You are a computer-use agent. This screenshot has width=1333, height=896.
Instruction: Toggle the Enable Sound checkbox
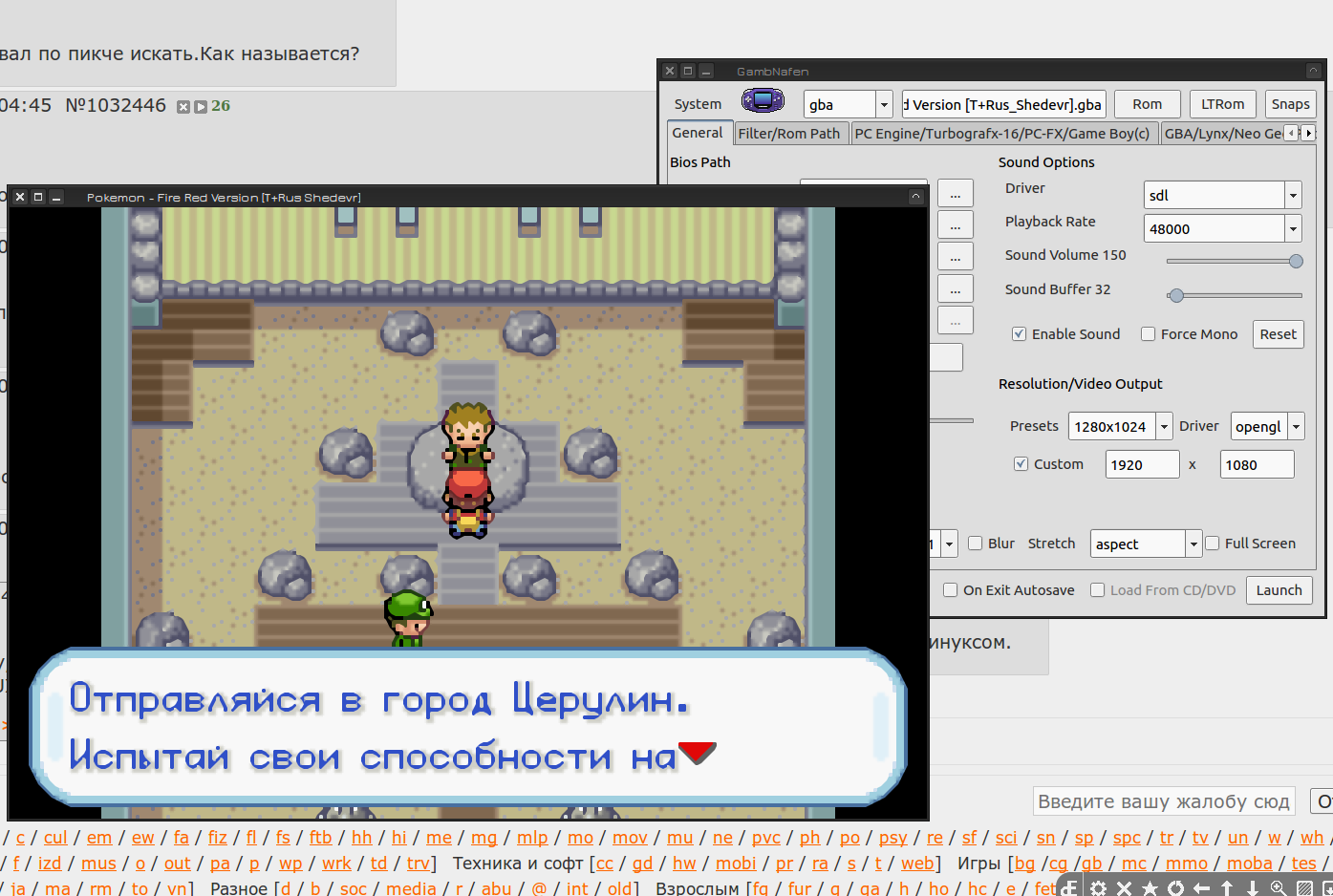pos(1020,334)
